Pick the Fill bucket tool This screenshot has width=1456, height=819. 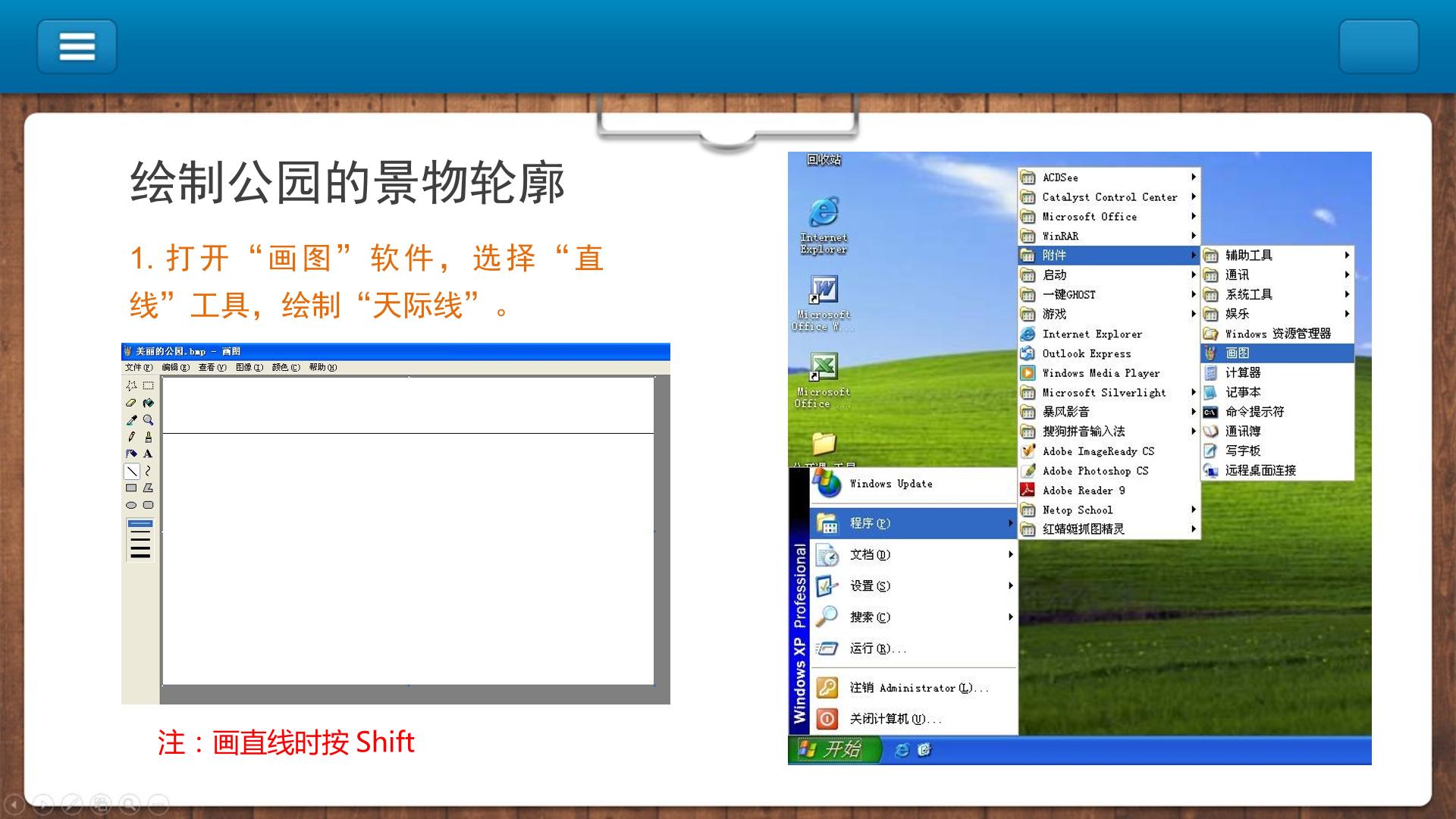click(x=149, y=403)
